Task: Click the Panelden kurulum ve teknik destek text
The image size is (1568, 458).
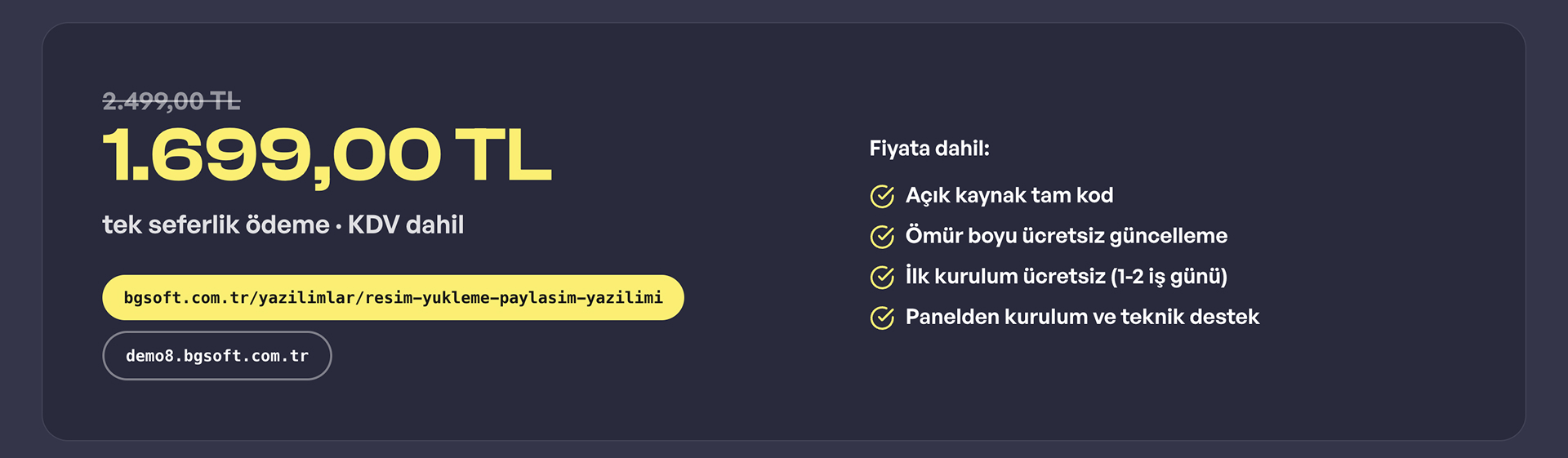Action: coord(1082,317)
